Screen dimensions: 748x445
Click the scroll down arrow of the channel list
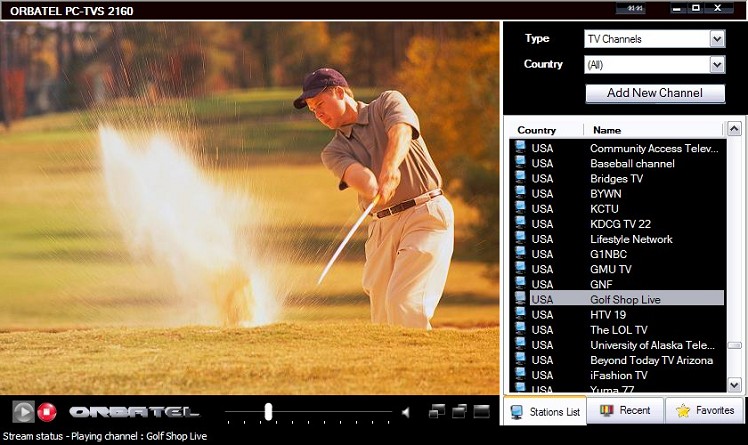coord(734,384)
